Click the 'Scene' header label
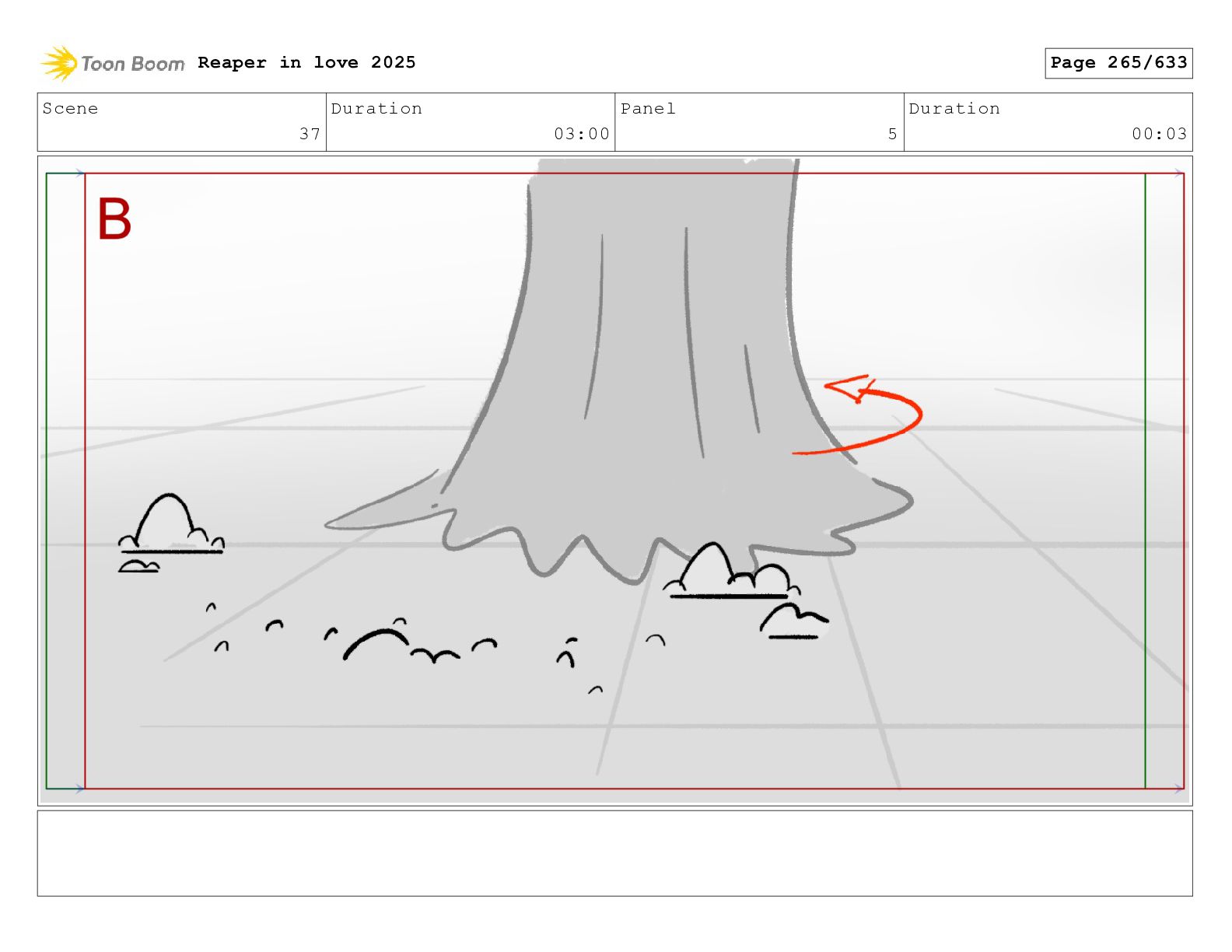The image size is (1232, 952). pyautogui.click(x=71, y=108)
